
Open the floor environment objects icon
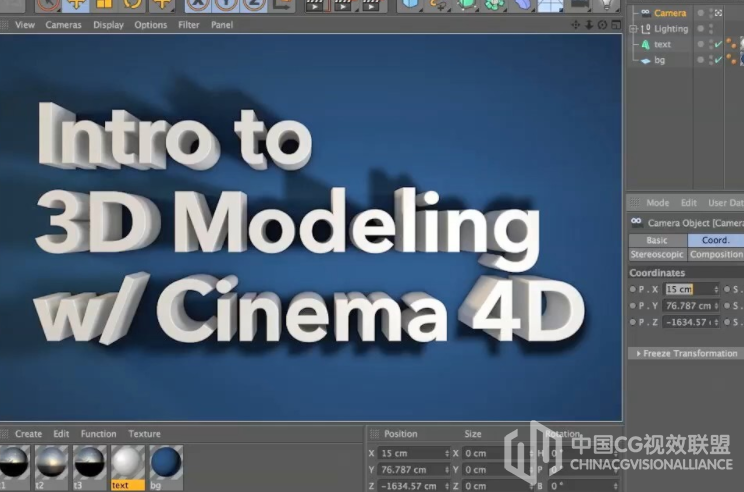click(550, 5)
